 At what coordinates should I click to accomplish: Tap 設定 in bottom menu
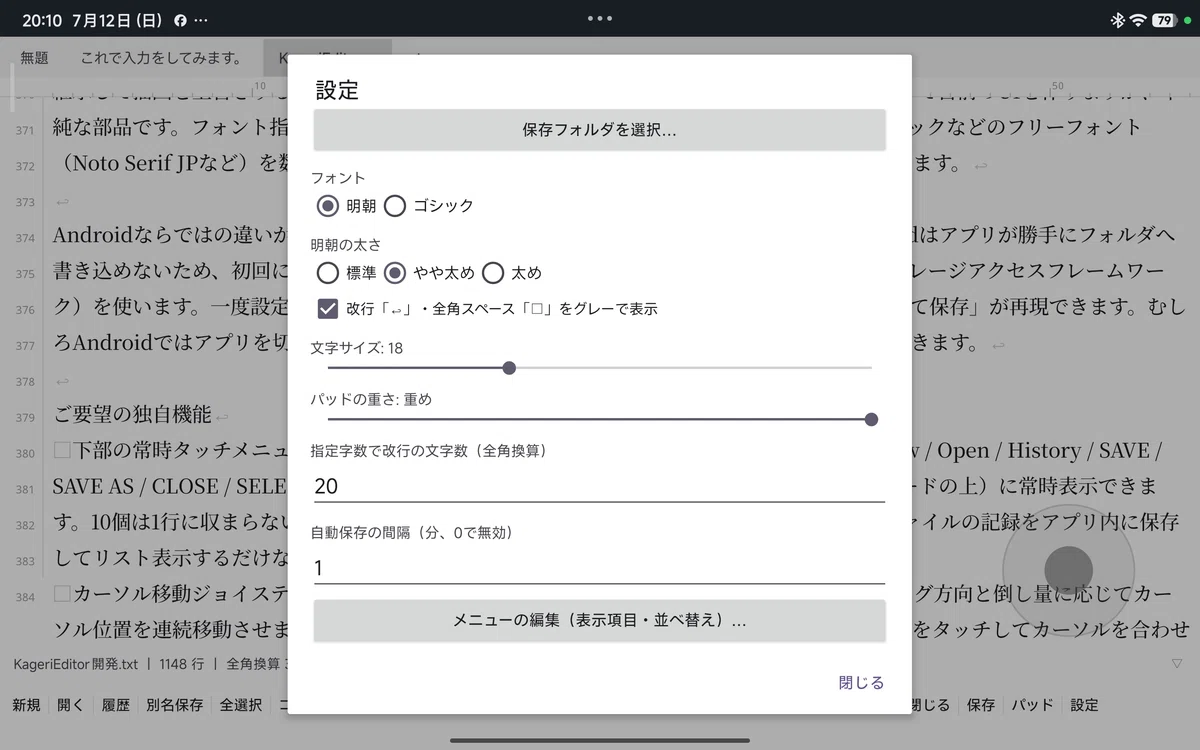(x=1085, y=705)
